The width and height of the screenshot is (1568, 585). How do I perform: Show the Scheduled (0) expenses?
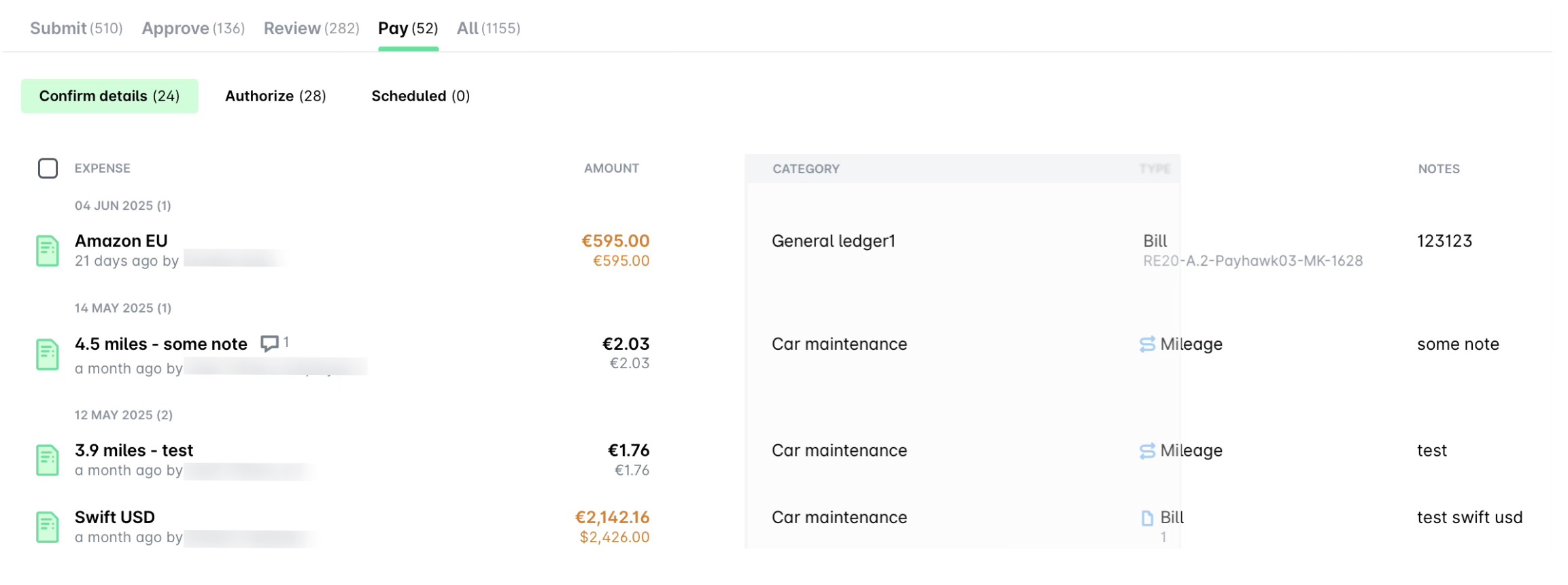(420, 96)
